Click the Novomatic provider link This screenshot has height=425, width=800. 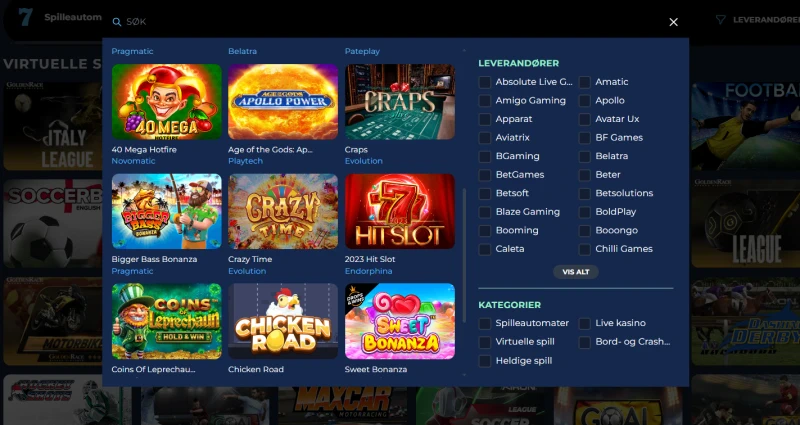tap(134, 160)
